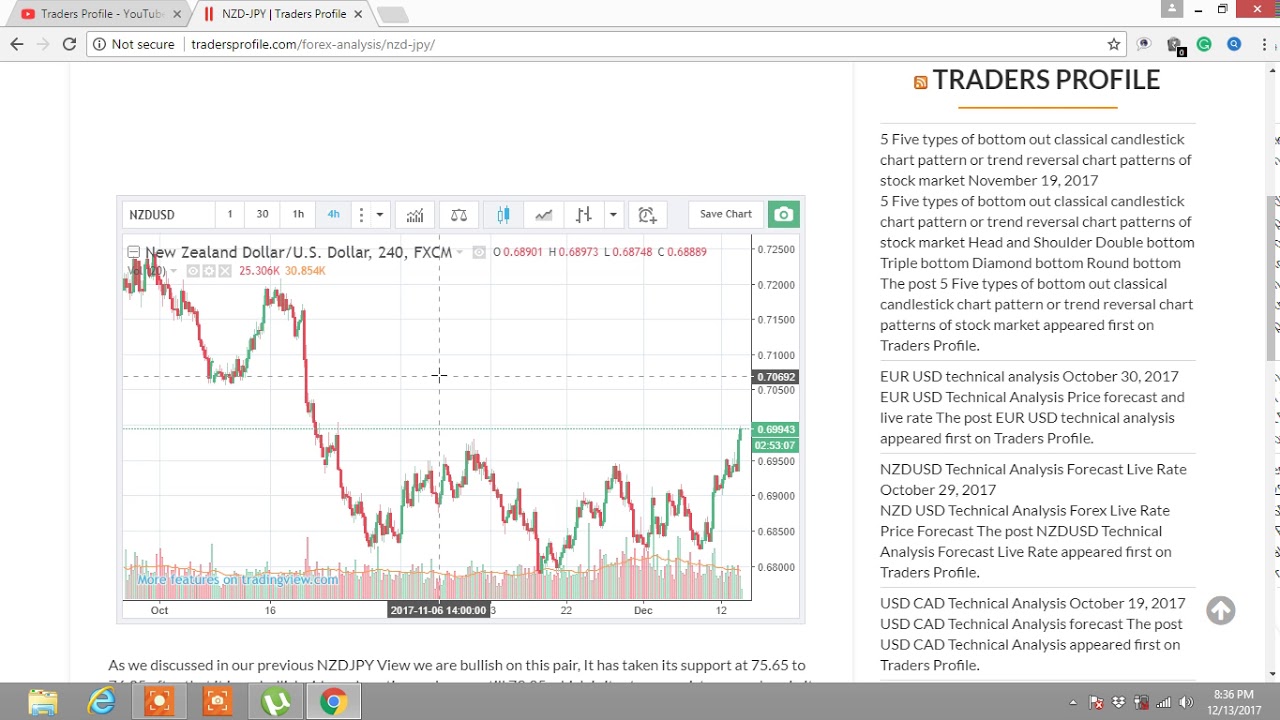Click the taskbar clock showing 8:36 PM
The image size is (1280, 720).
pos(1233,702)
